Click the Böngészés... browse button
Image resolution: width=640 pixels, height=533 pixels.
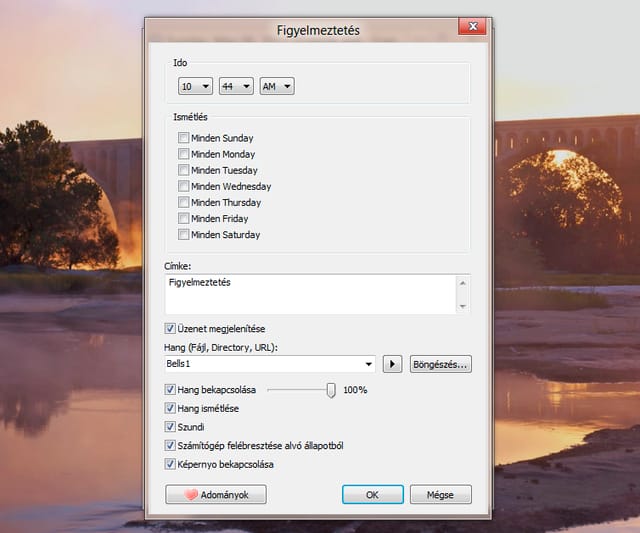(441, 364)
